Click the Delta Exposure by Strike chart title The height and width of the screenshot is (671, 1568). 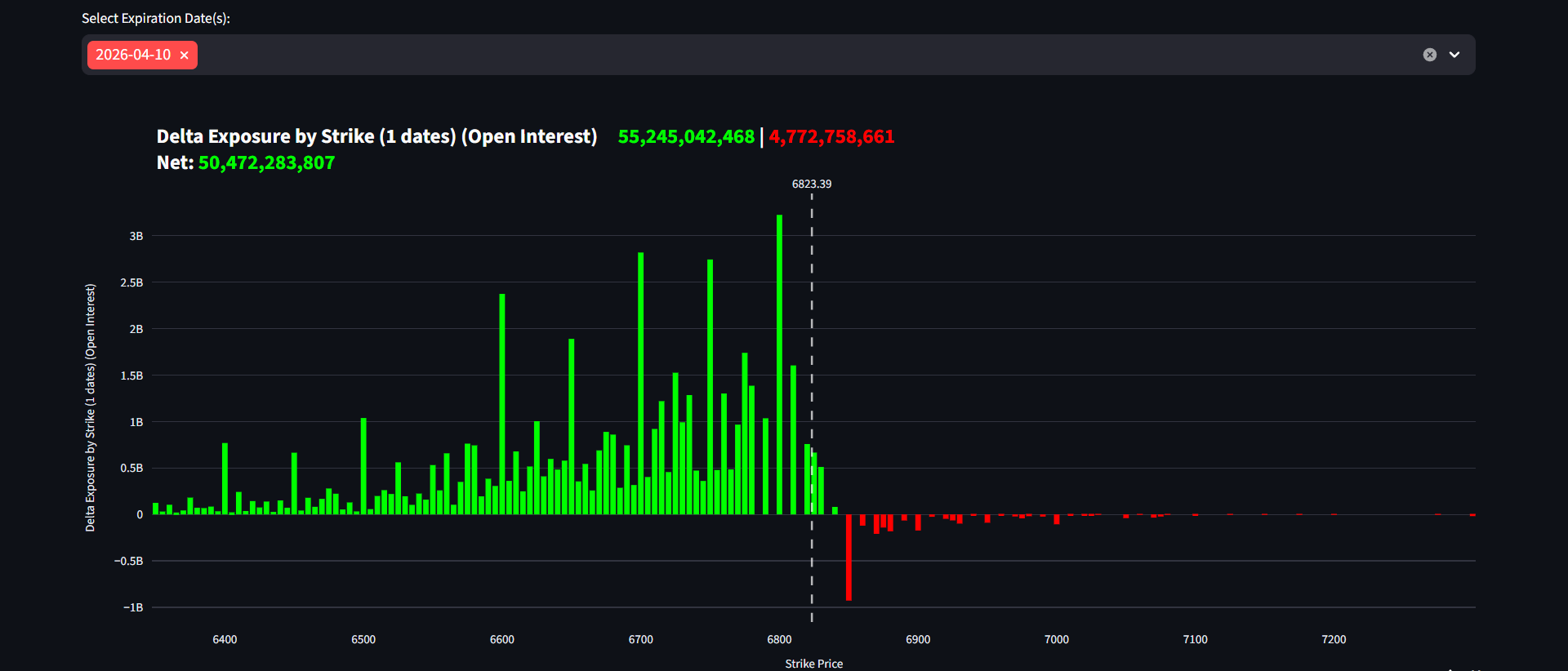pos(376,136)
